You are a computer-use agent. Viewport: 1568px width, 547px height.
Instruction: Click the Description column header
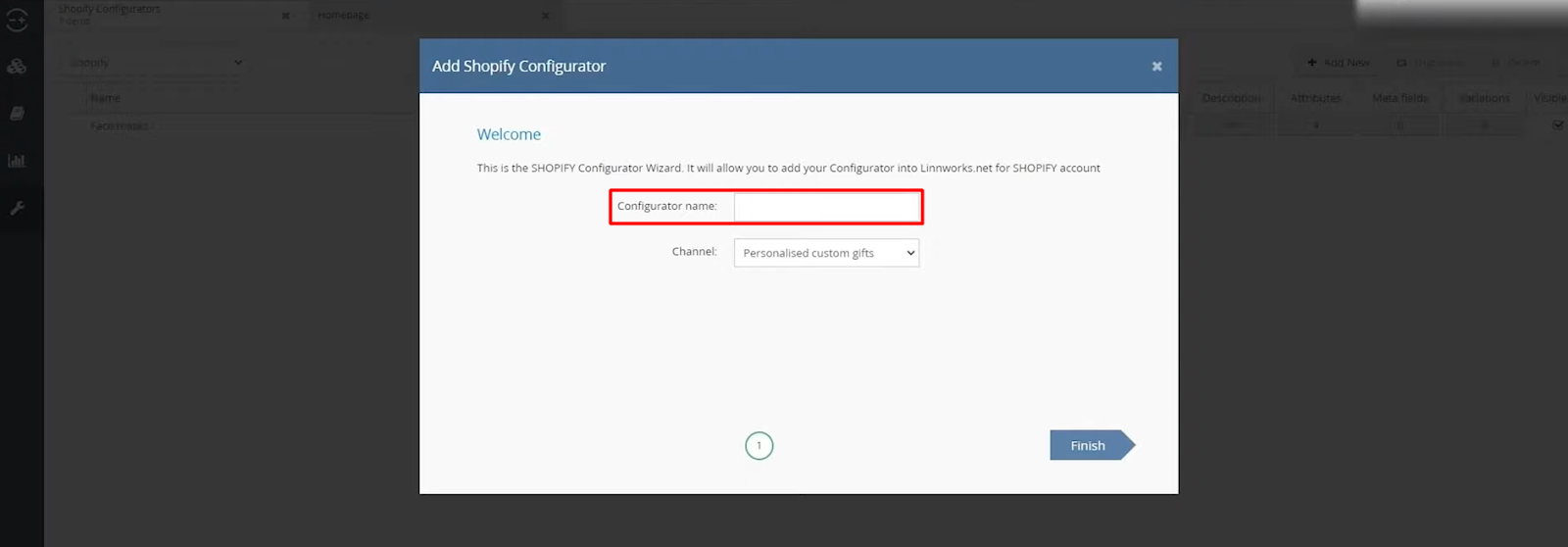tap(1232, 98)
